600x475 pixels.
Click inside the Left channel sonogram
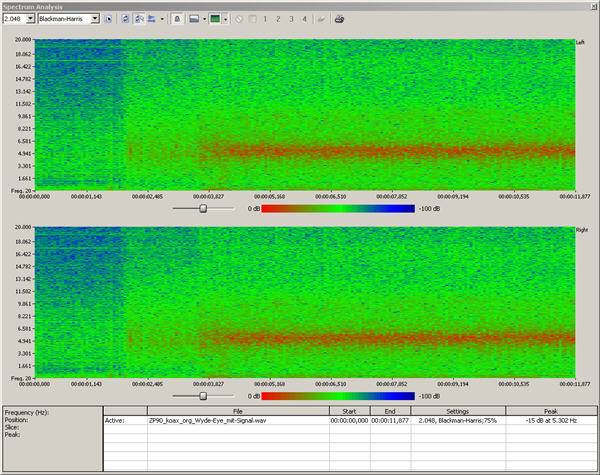305,114
